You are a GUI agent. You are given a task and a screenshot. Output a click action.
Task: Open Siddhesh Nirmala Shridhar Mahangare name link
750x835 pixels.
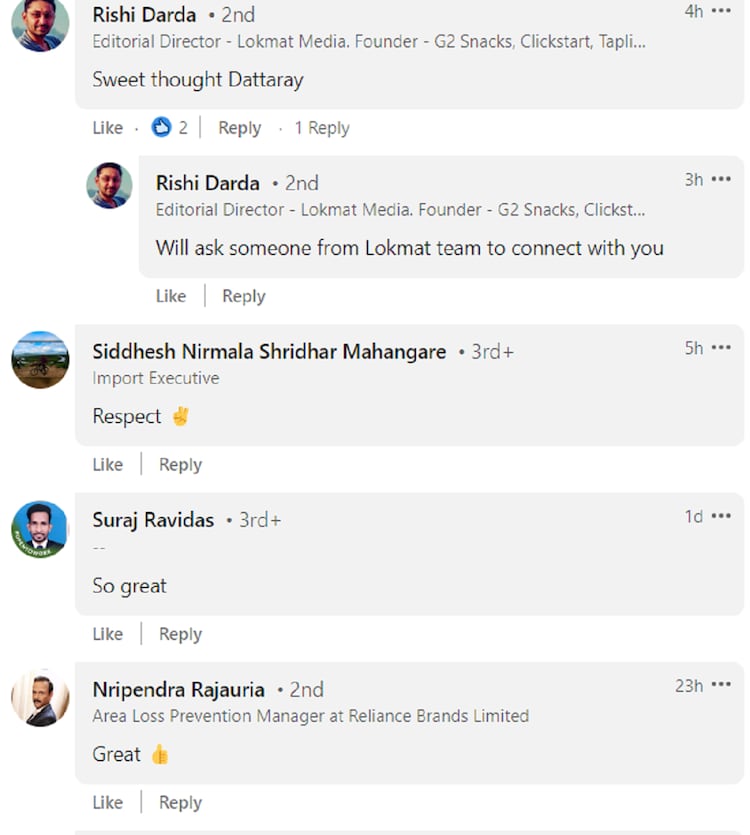269,352
